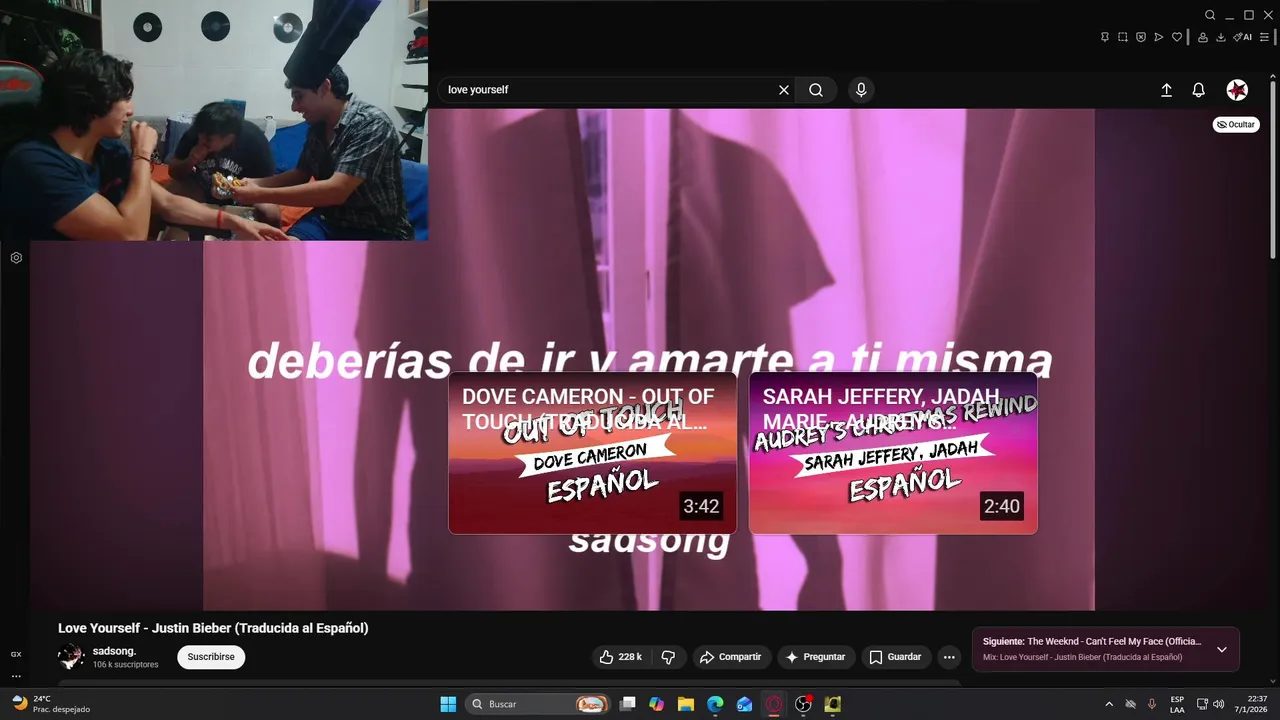Open the YouTube upload/create icon
Image resolution: width=1280 pixels, height=720 pixels.
(x=1166, y=90)
